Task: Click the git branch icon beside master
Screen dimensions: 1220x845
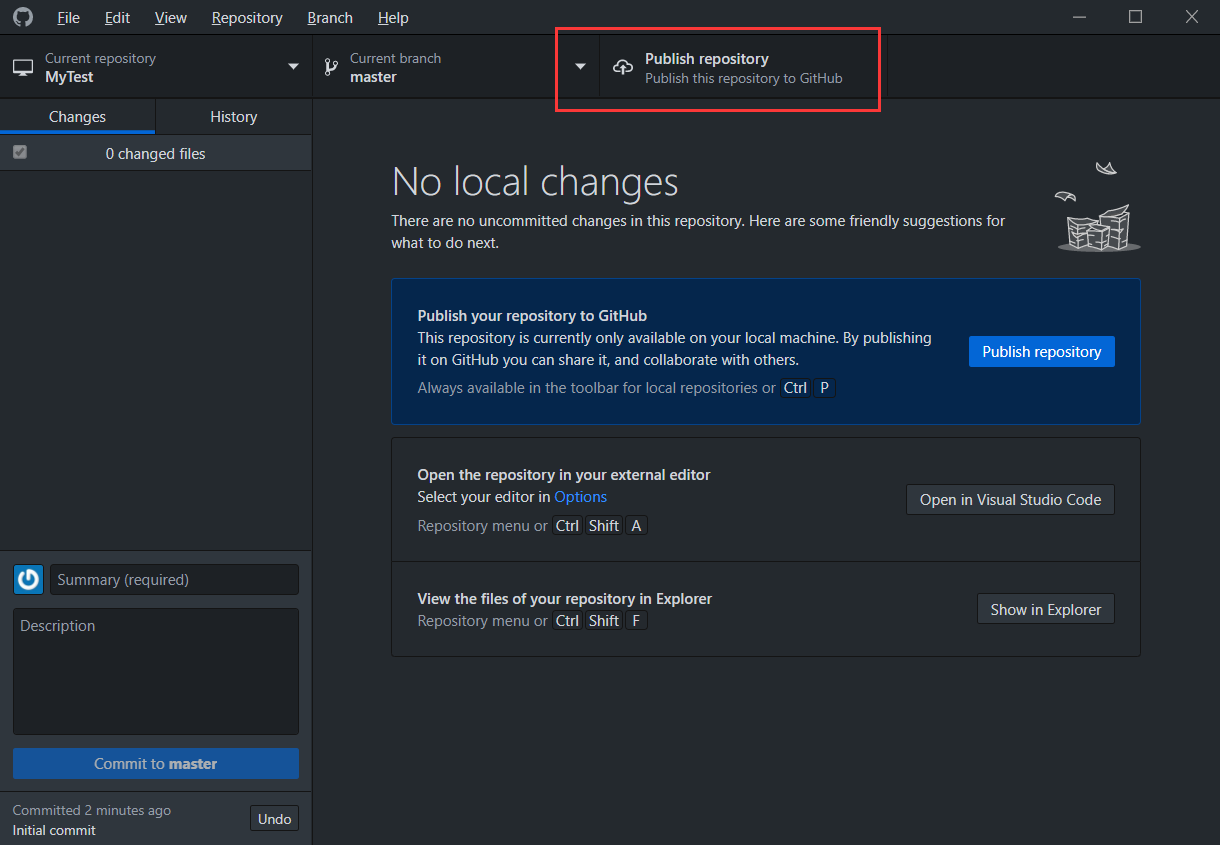Action: click(x=329, y=68)
